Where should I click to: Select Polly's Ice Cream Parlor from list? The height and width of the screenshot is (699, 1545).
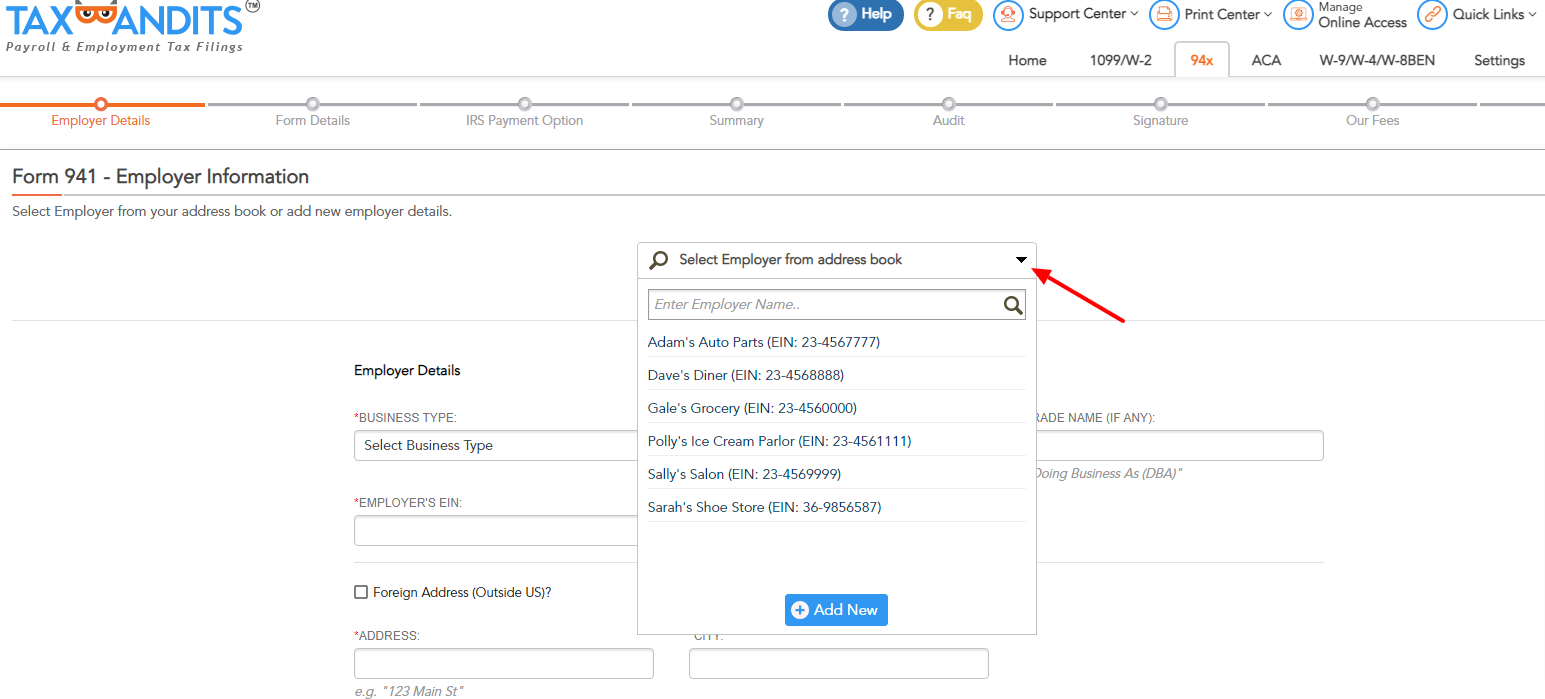tap(779, 441)
